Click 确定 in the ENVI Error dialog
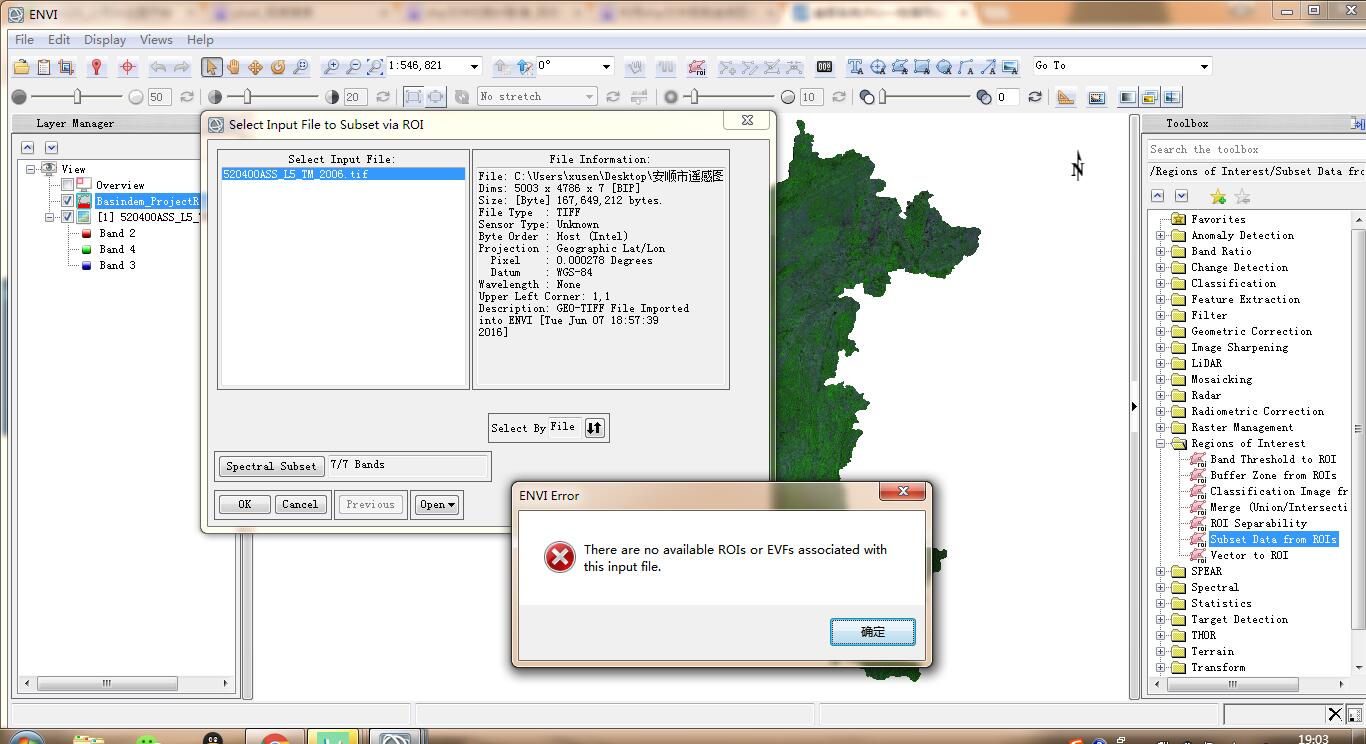 pos(872,632)
